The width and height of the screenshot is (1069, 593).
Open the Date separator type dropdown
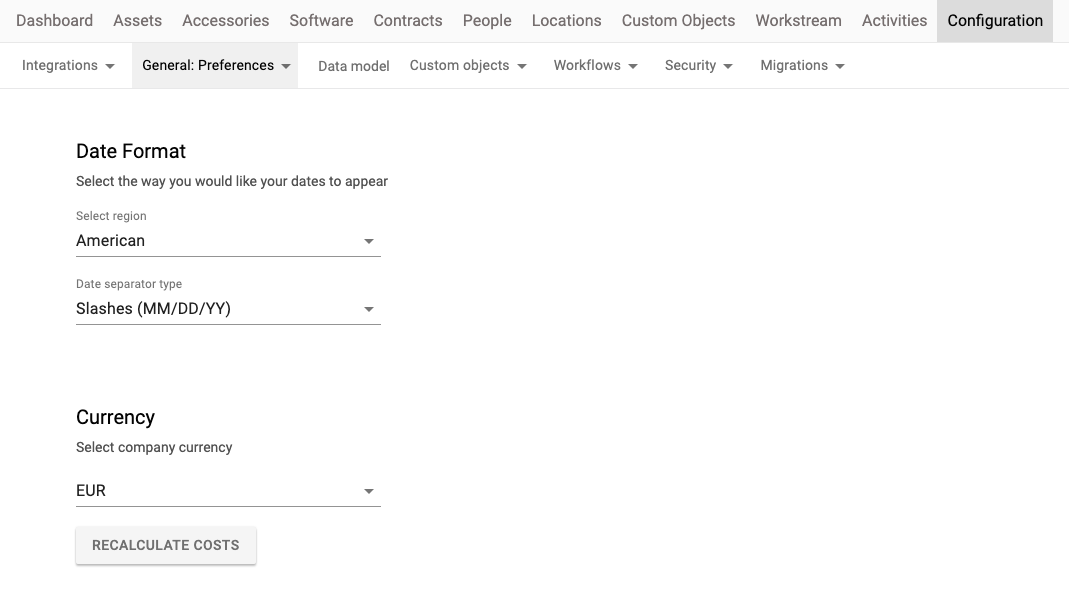point(228,309)
